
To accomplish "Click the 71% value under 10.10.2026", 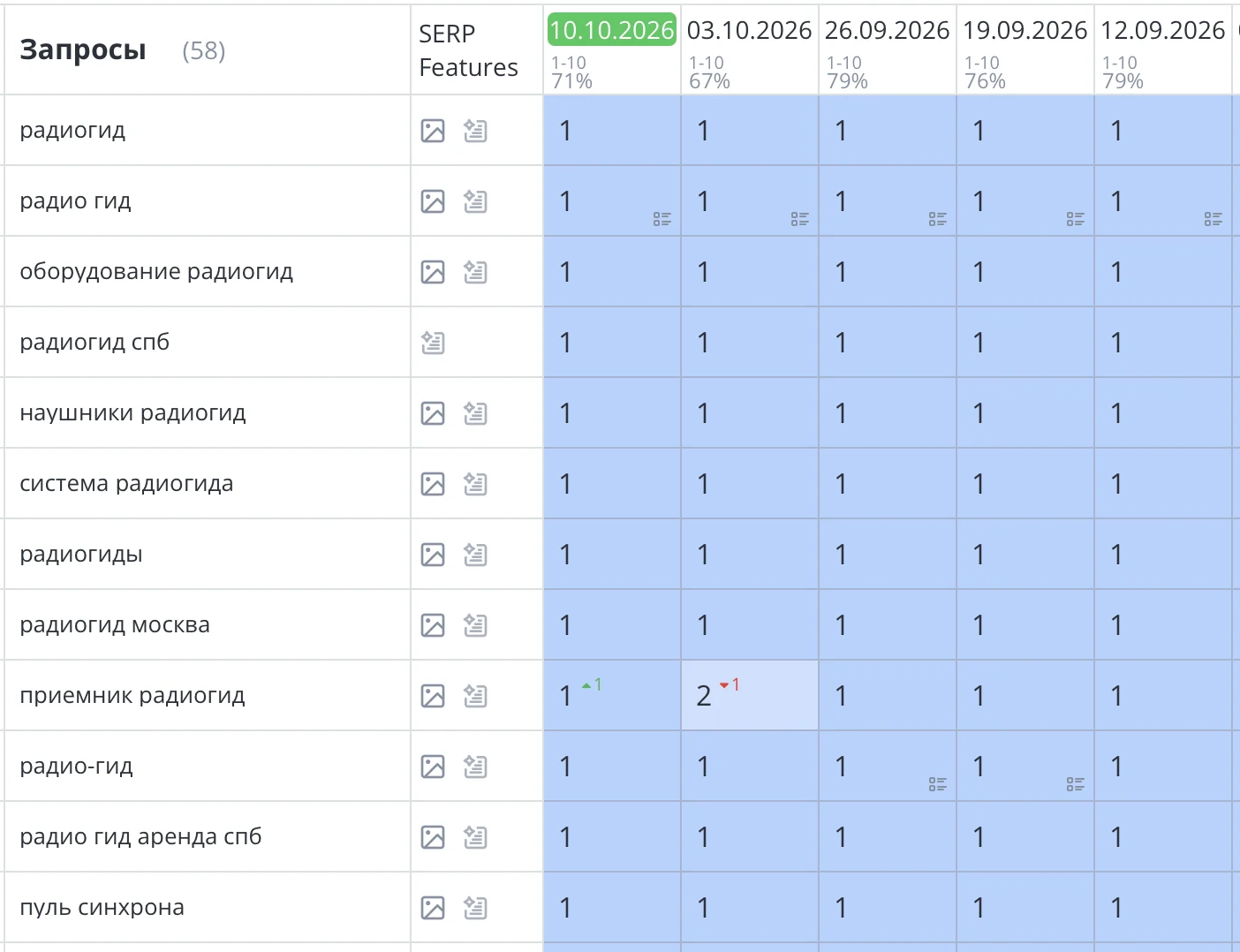I will (572, 81).
